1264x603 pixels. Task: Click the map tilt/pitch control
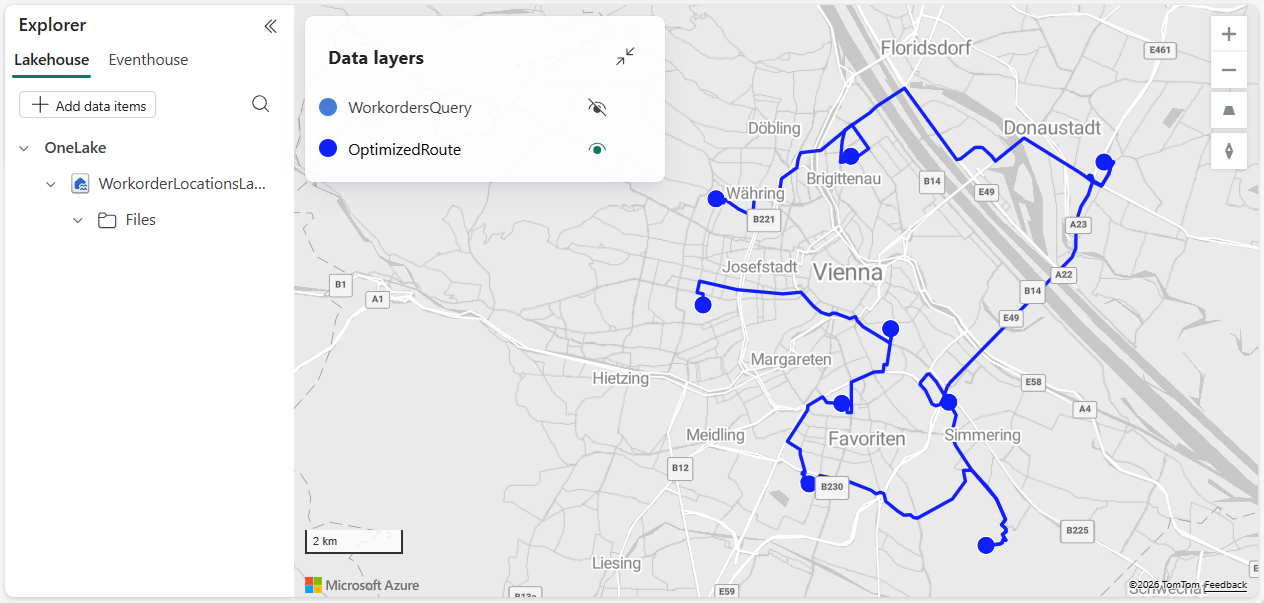[1228, 110]
